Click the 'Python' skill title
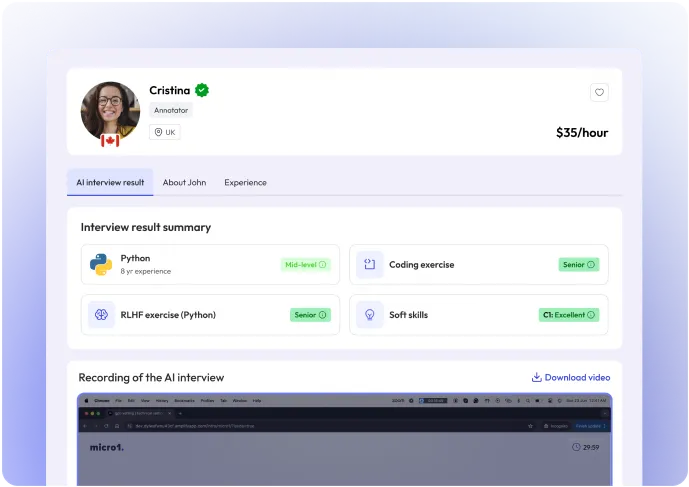 pyautogui.click(x=135, y=258)
